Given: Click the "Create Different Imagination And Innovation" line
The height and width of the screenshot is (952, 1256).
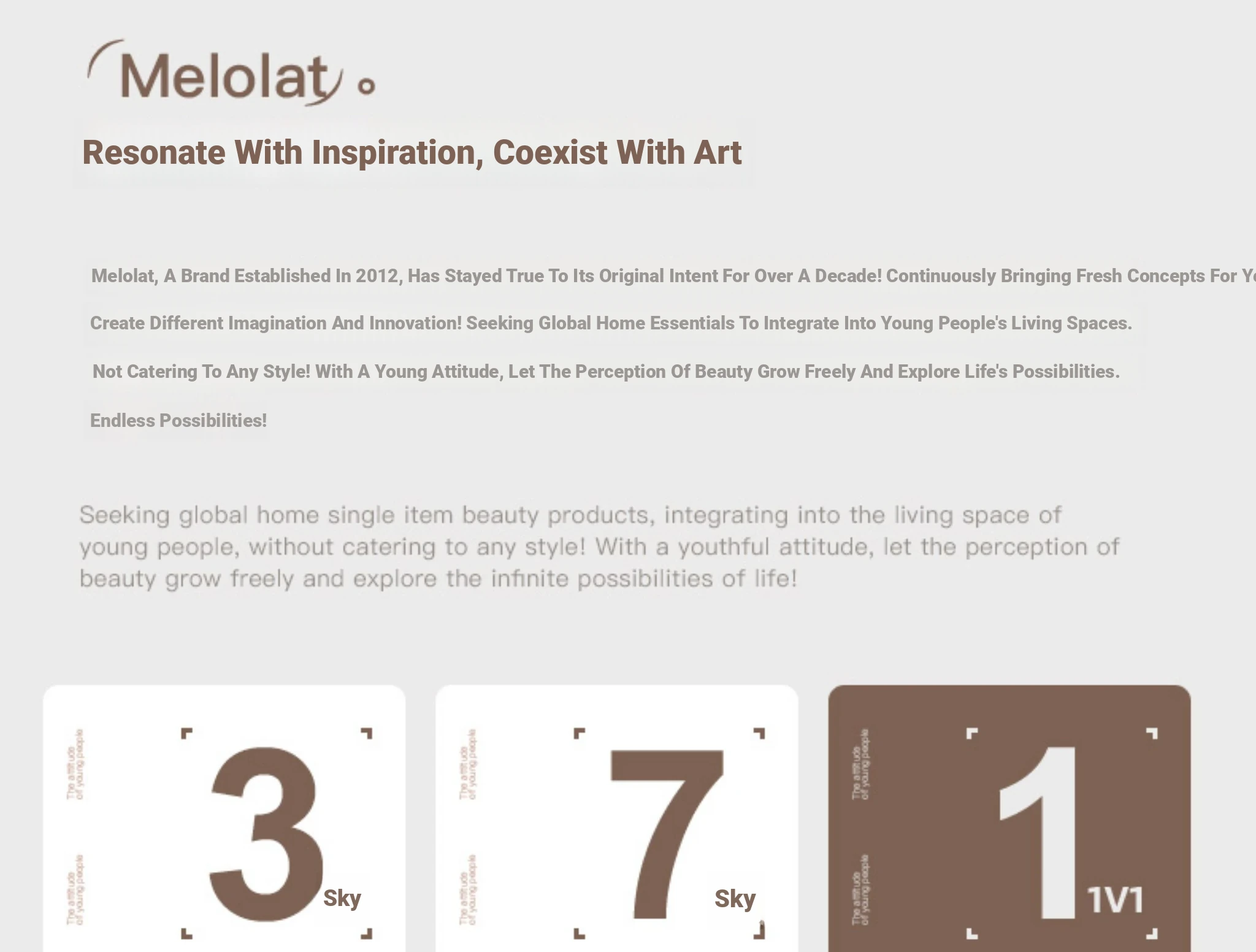Looking at the screenshot, I should coord(611,323).
